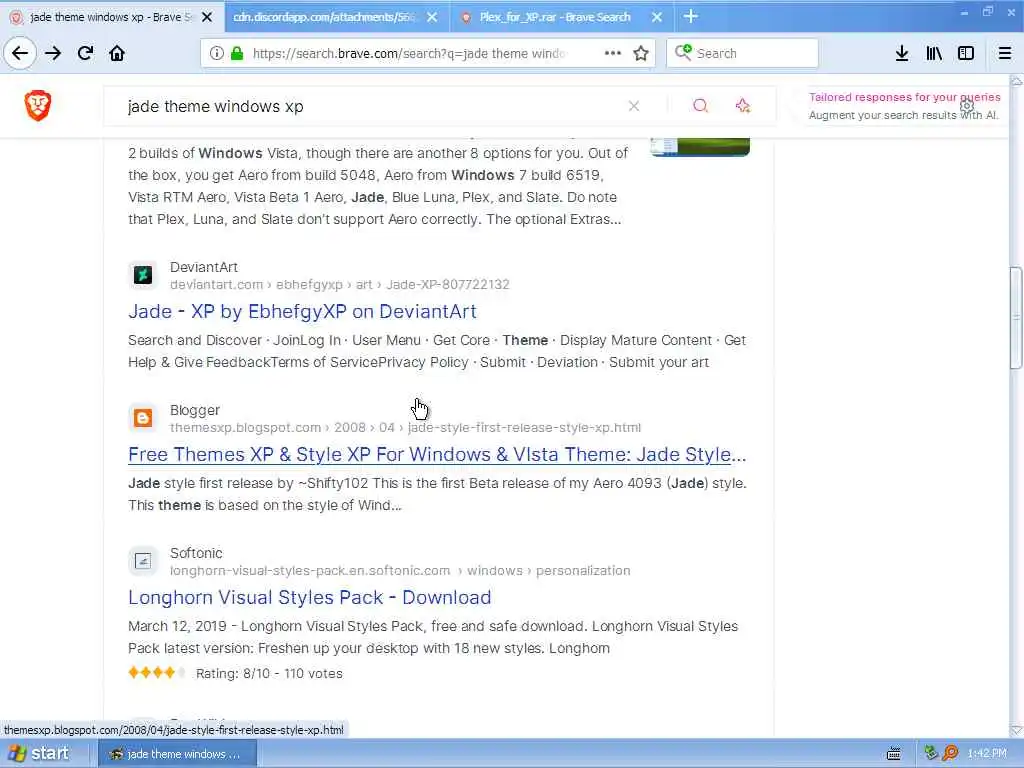Viewport: 1024px width, 768px height.
Task: Click the browser address bar URL
Action: click(x=408, y=54)
